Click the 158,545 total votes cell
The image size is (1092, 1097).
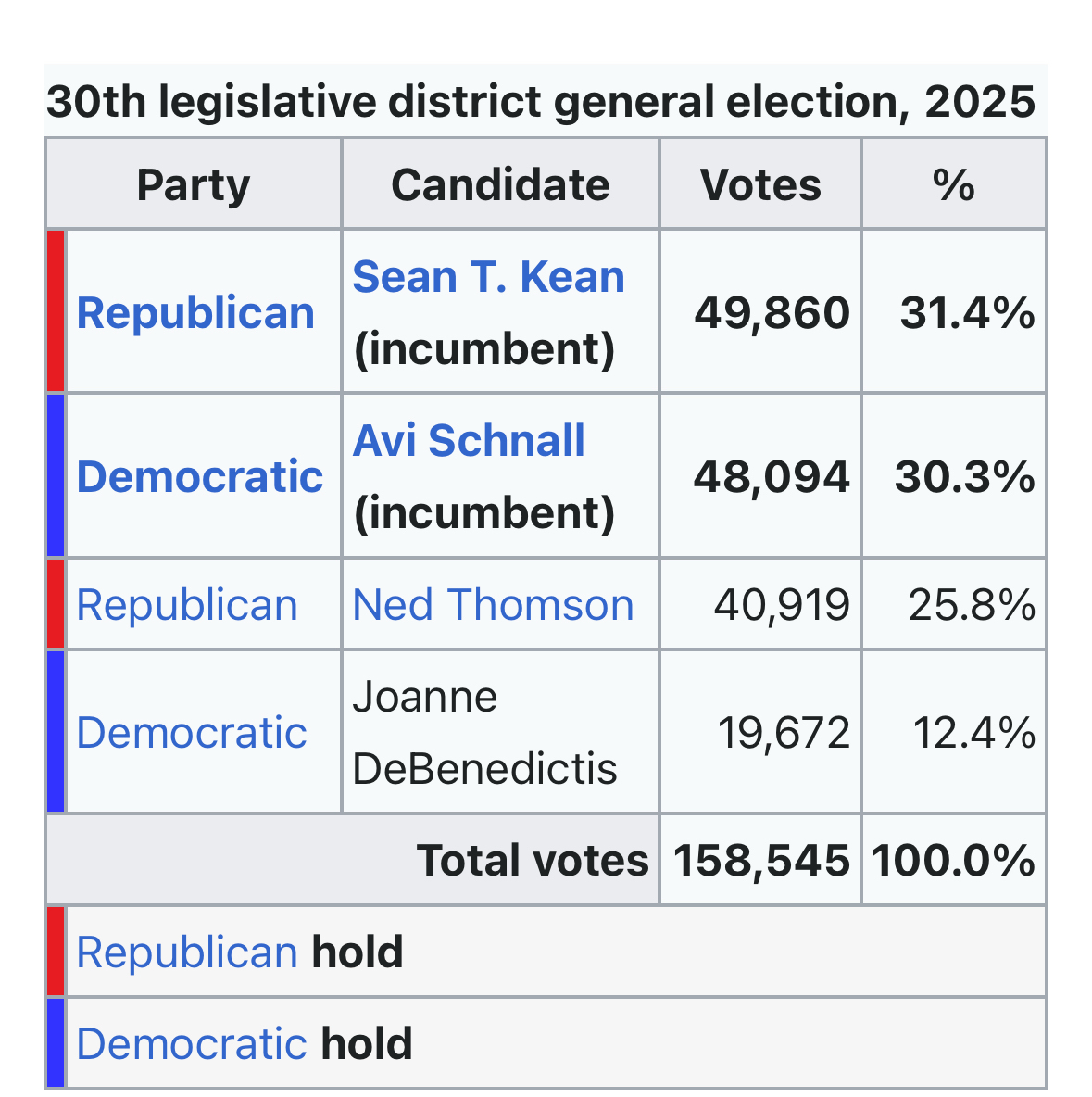[x=761, y=861]
